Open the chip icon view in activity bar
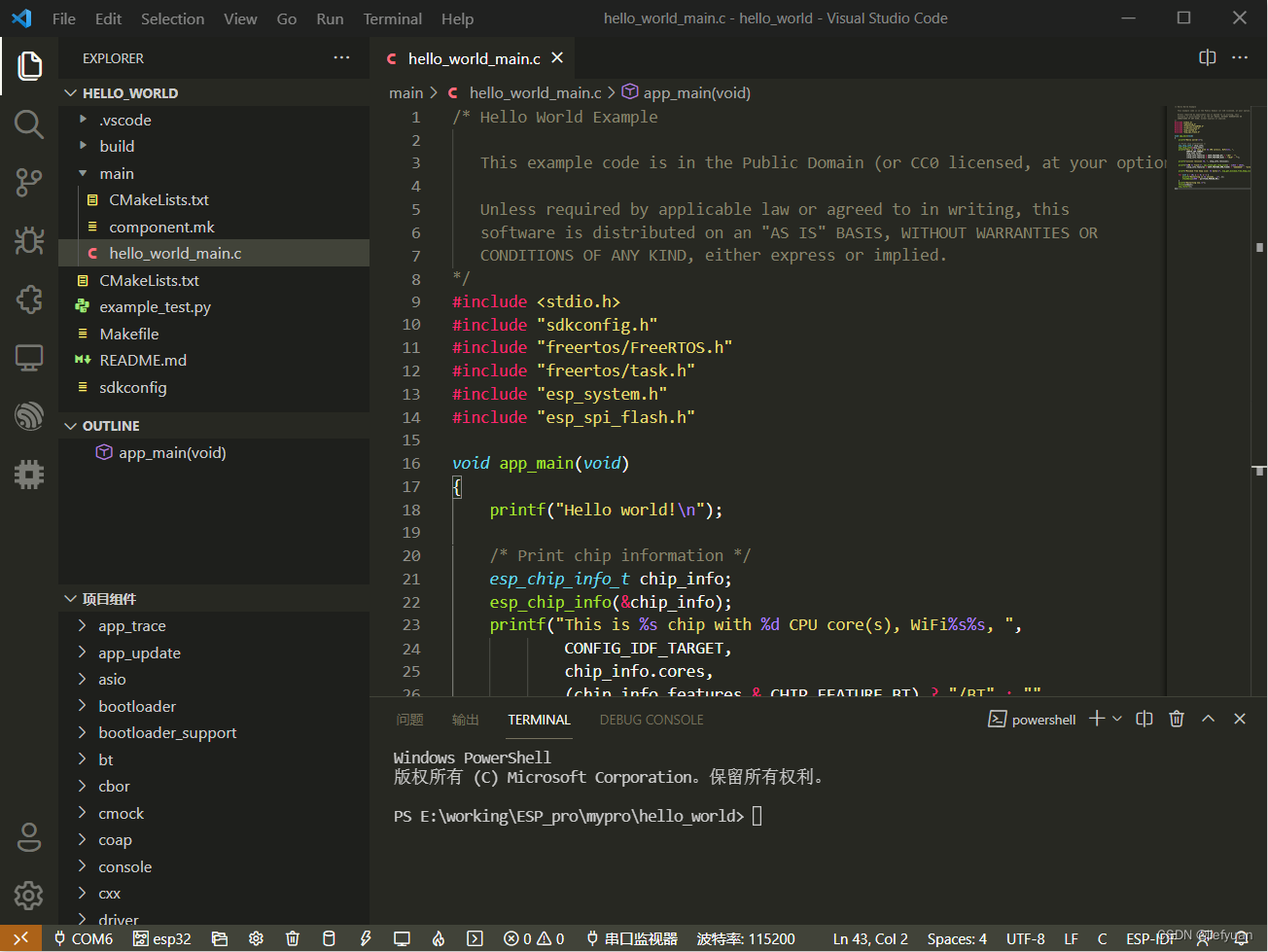This screenshot has height=952, width=1268. point(29,474)
